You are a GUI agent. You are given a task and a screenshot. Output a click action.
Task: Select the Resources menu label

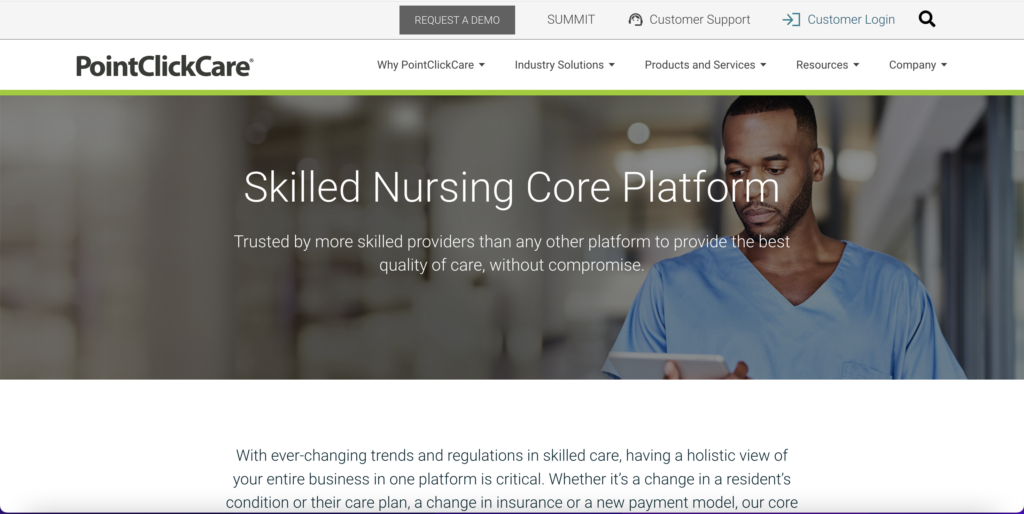(822, 65)
